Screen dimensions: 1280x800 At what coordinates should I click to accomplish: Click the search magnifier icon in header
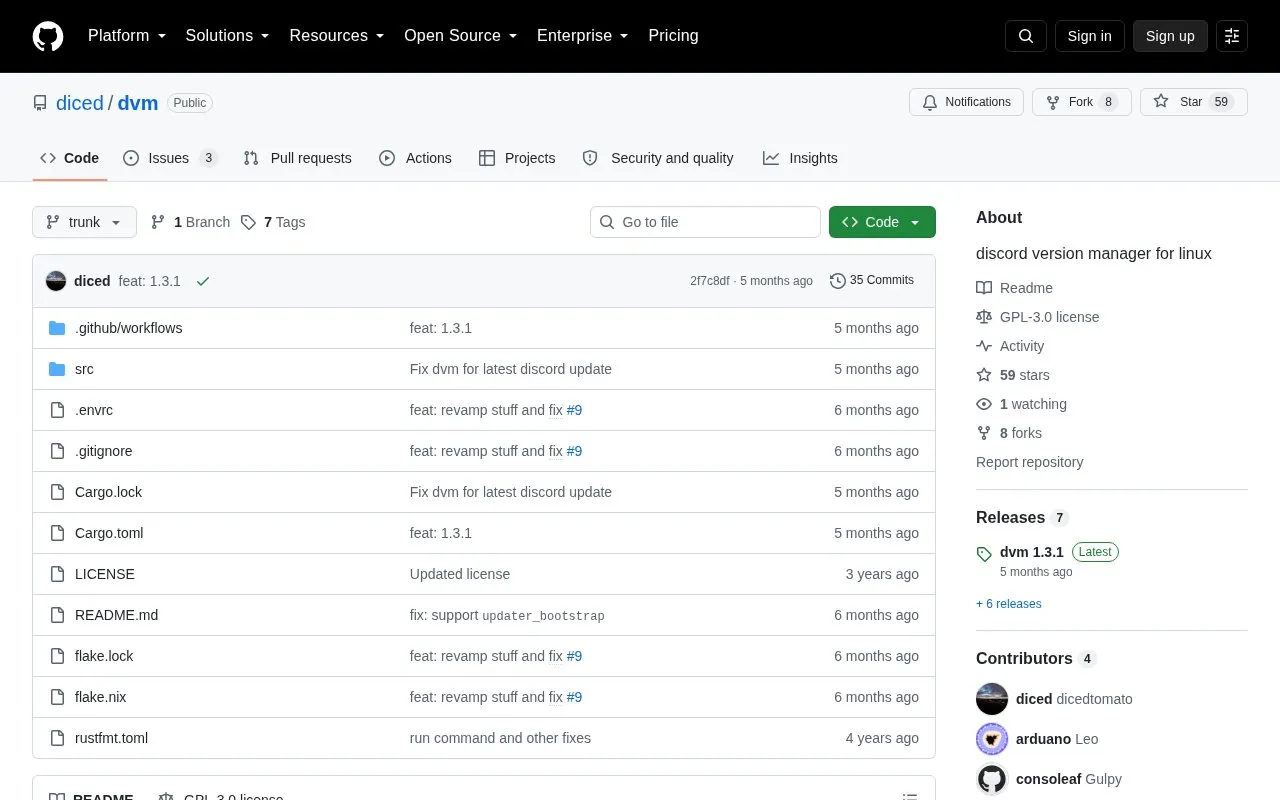[1026, 36]
